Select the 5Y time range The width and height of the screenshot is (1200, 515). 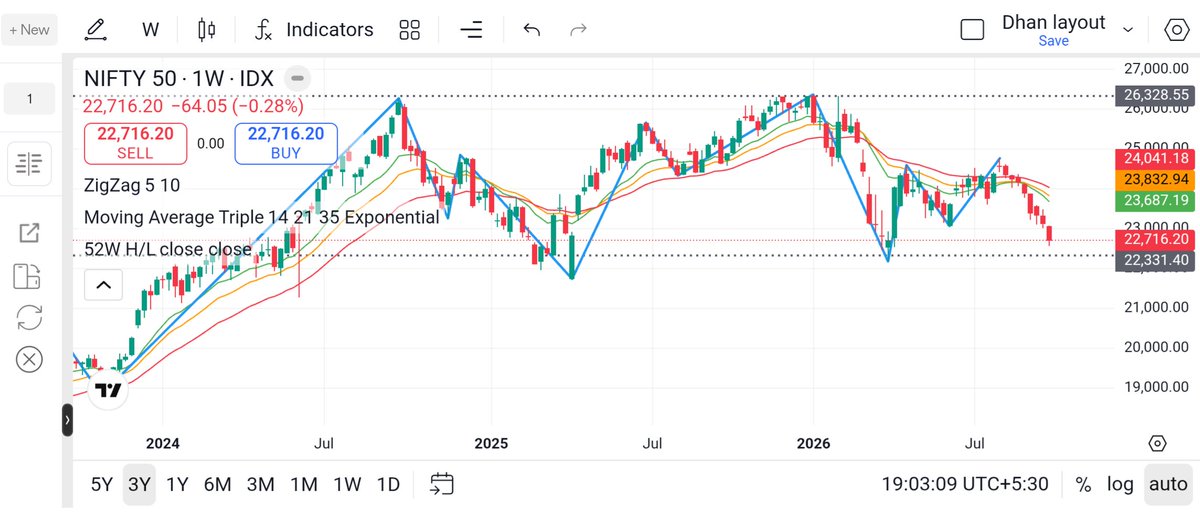pyautogui.click(x=102, y=485)
